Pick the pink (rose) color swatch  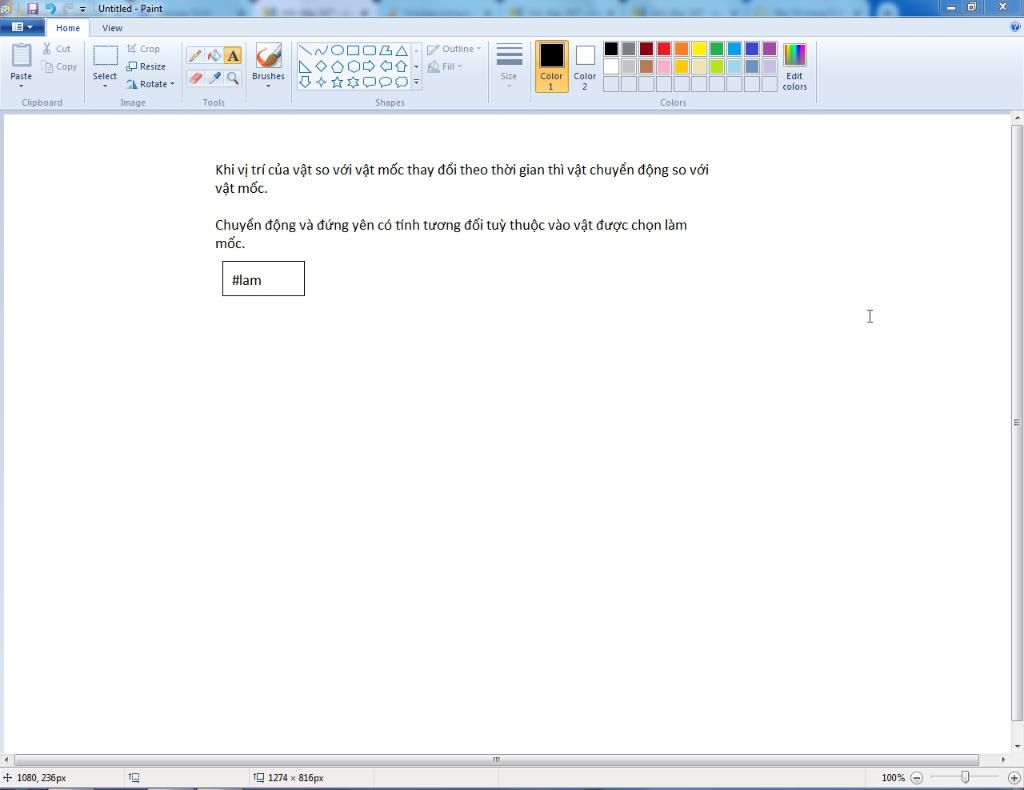tap(664, 67)
